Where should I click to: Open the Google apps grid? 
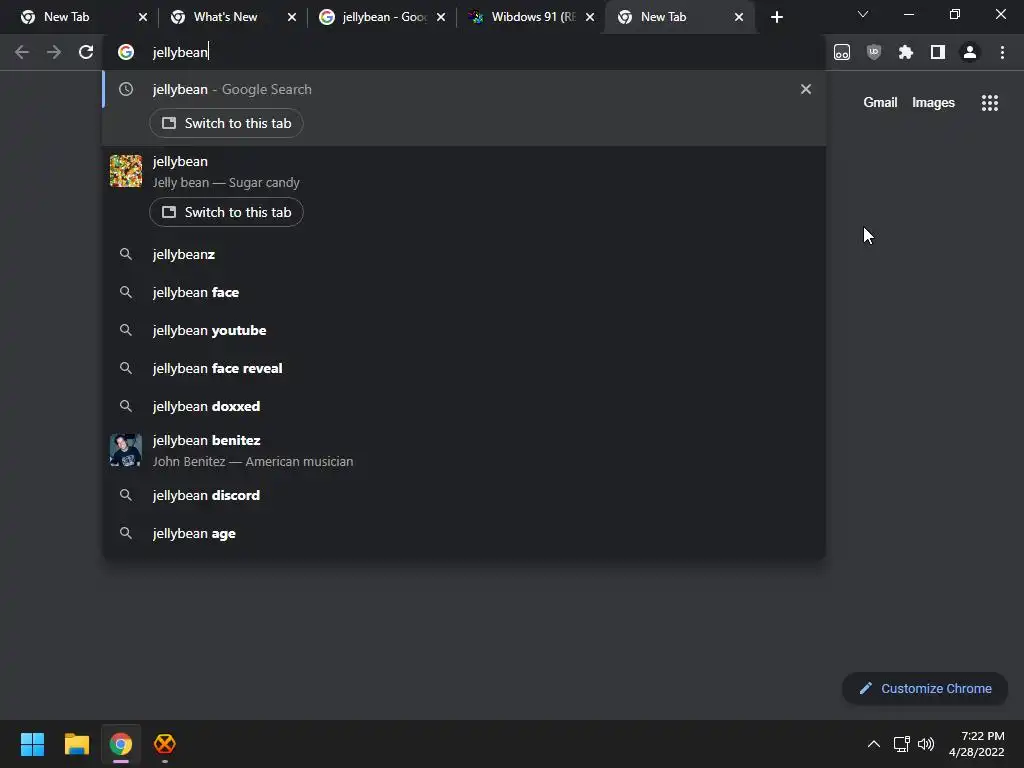[990, 103]
